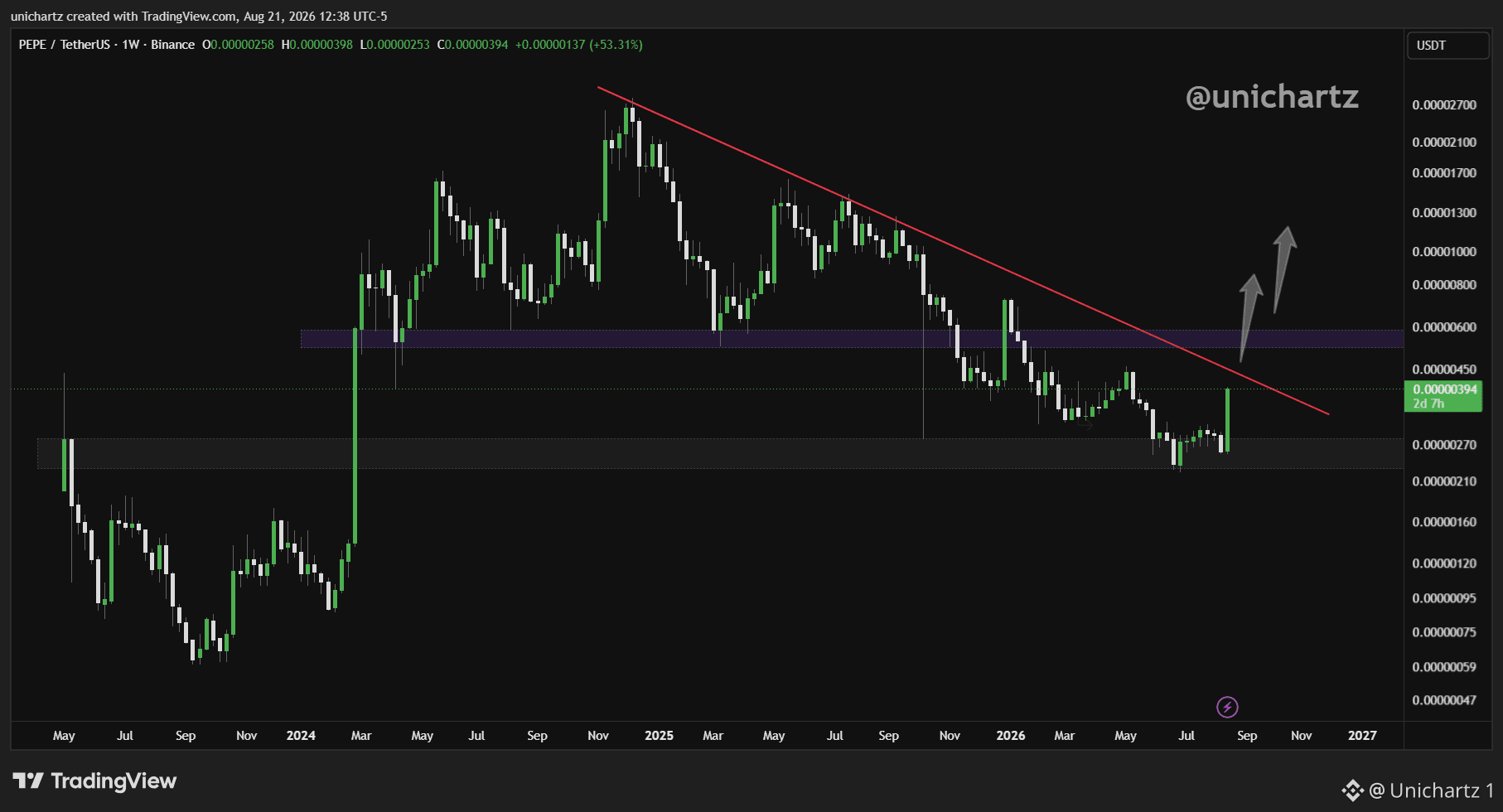Click the 0.00000095 price axis label
Screen dimensions: 1503x812
[x=1444, y=598]
